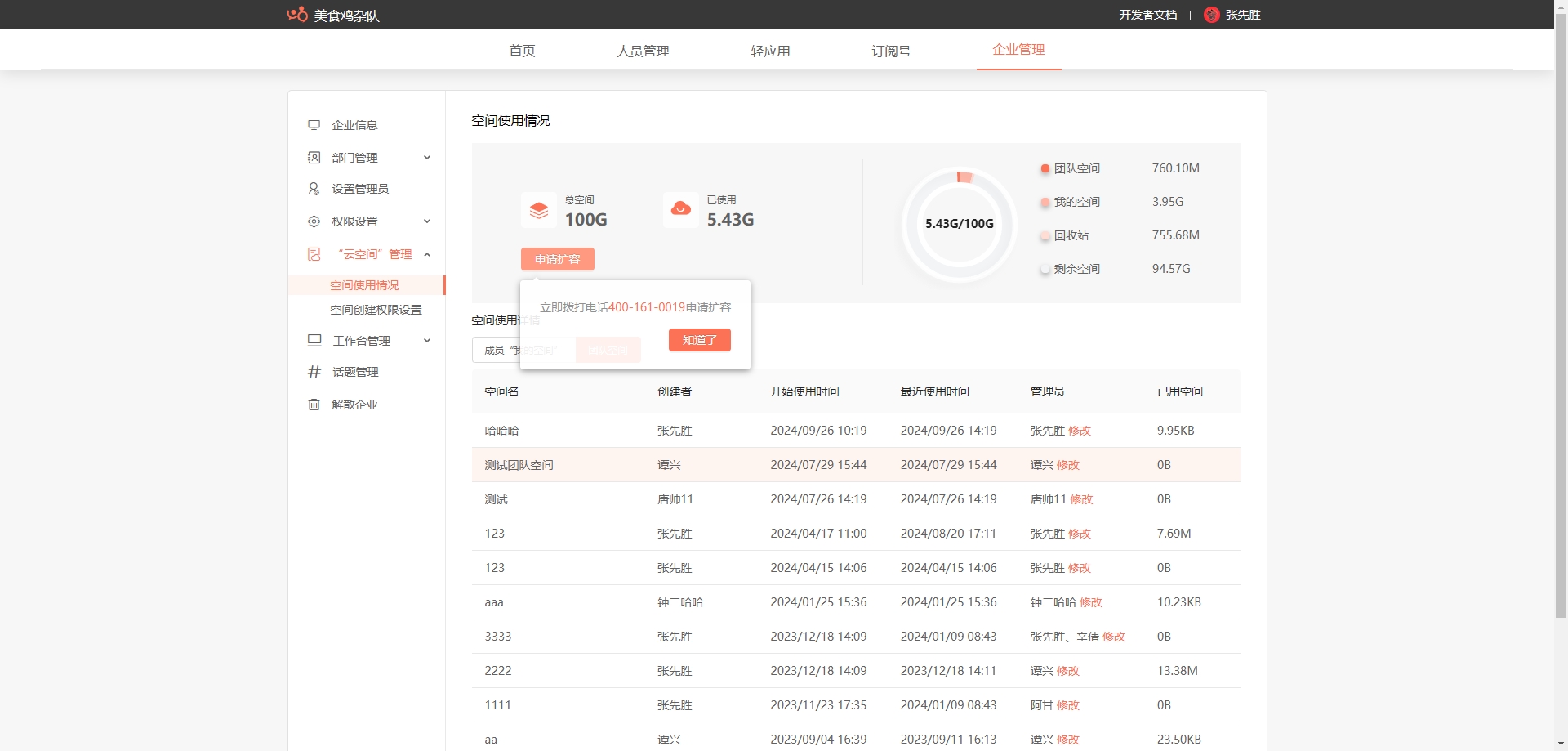Click the 94.57G remaining space value
Screen dimensions: 1568x751
[x=1171, y=269]
